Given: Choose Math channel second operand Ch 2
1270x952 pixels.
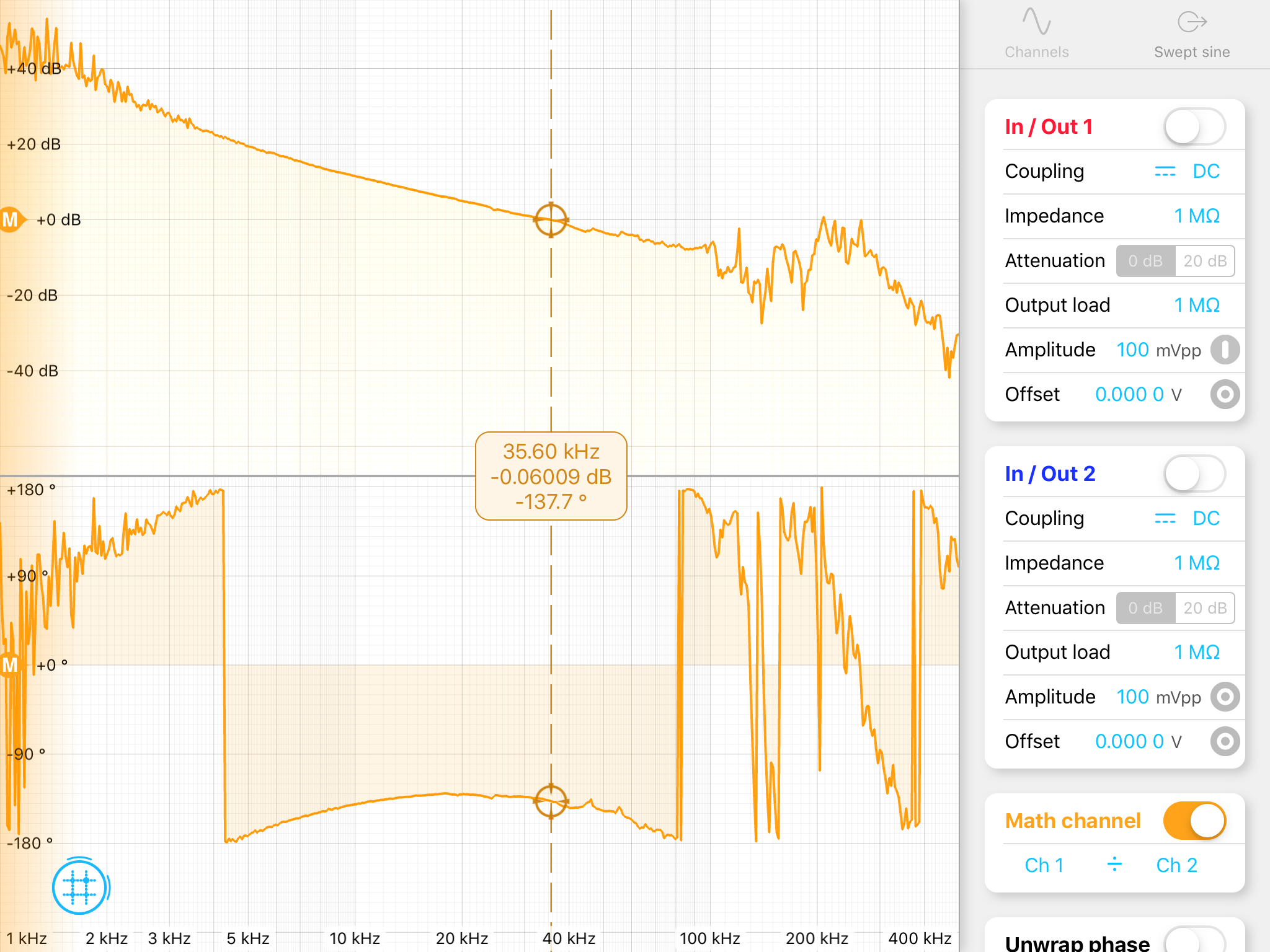Looking at the screenshot, I should tap(1176, 865).
